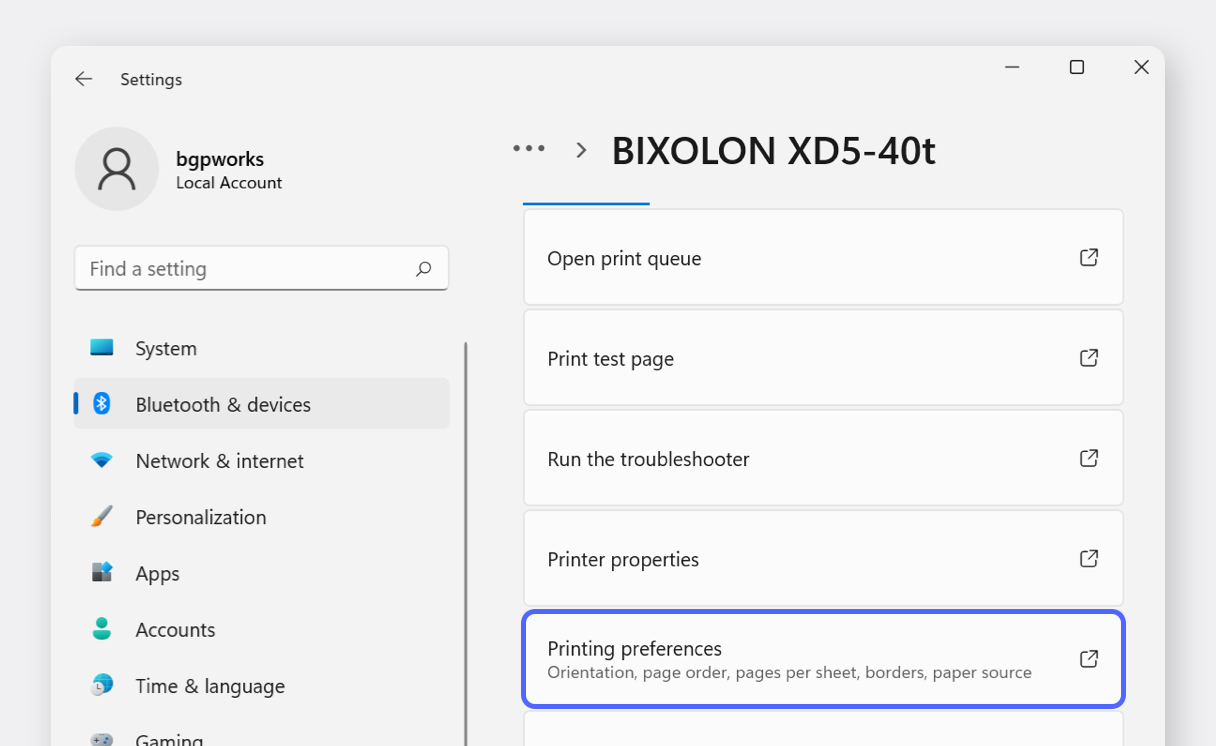
Task: Click the search magnifier icon
Action: click(423, 269)
